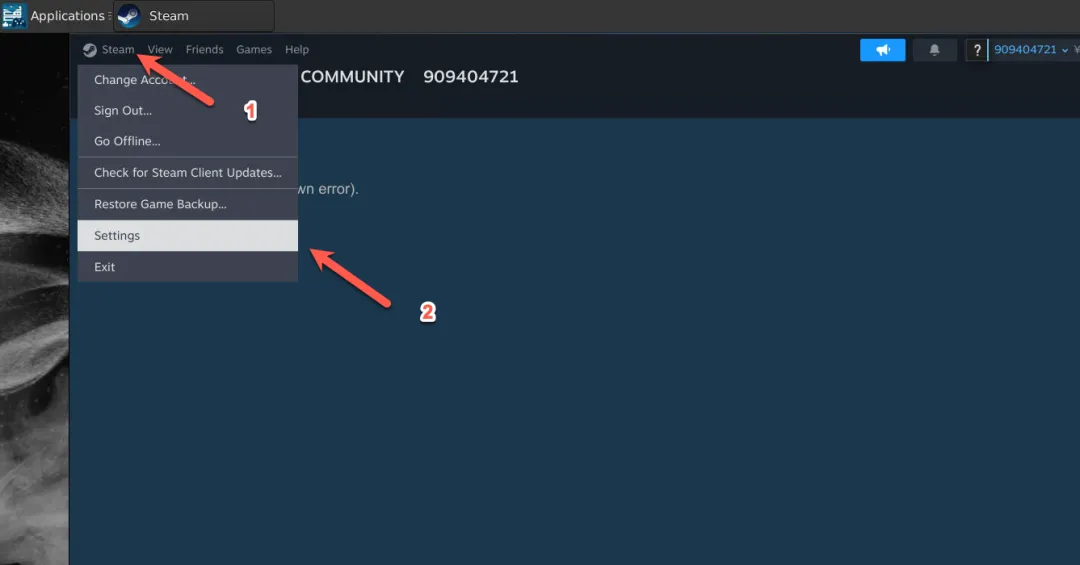Click Exit in the Steam menu
This screenshot has height=565, width=1080.
click(x=105, y=267)
